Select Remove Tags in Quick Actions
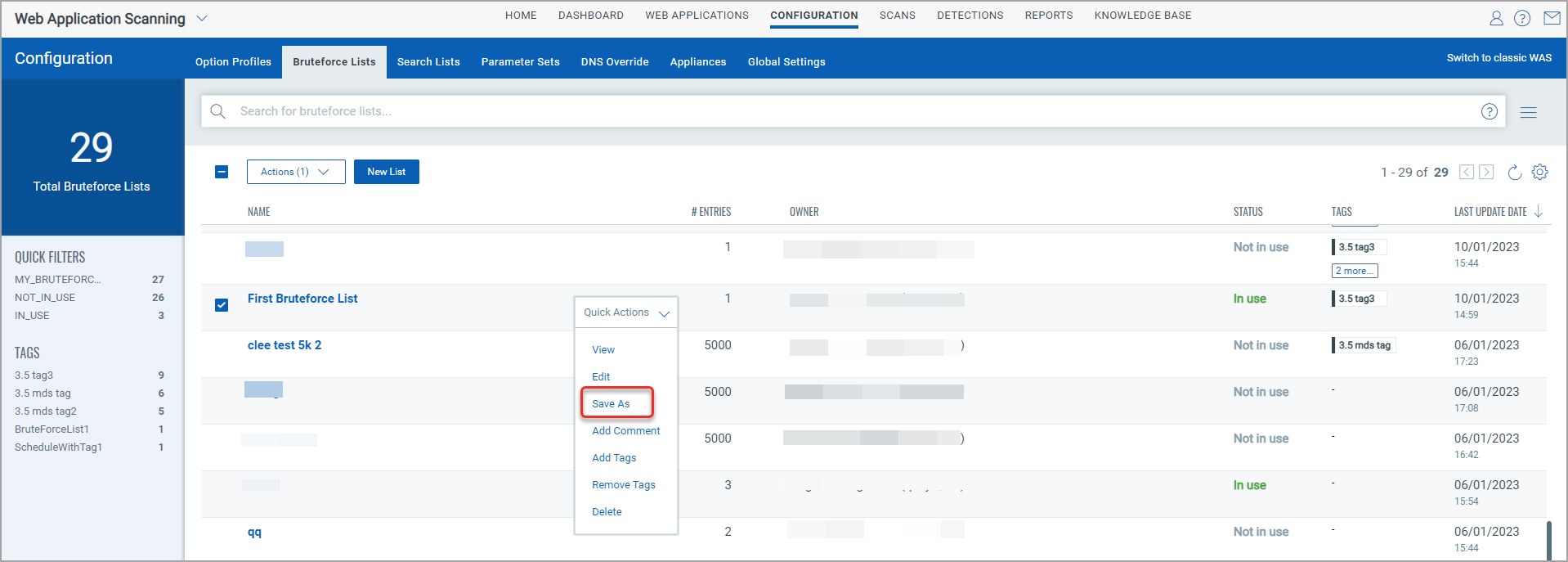This screenshot has width=1568, height=562. [x=624, y=485]
